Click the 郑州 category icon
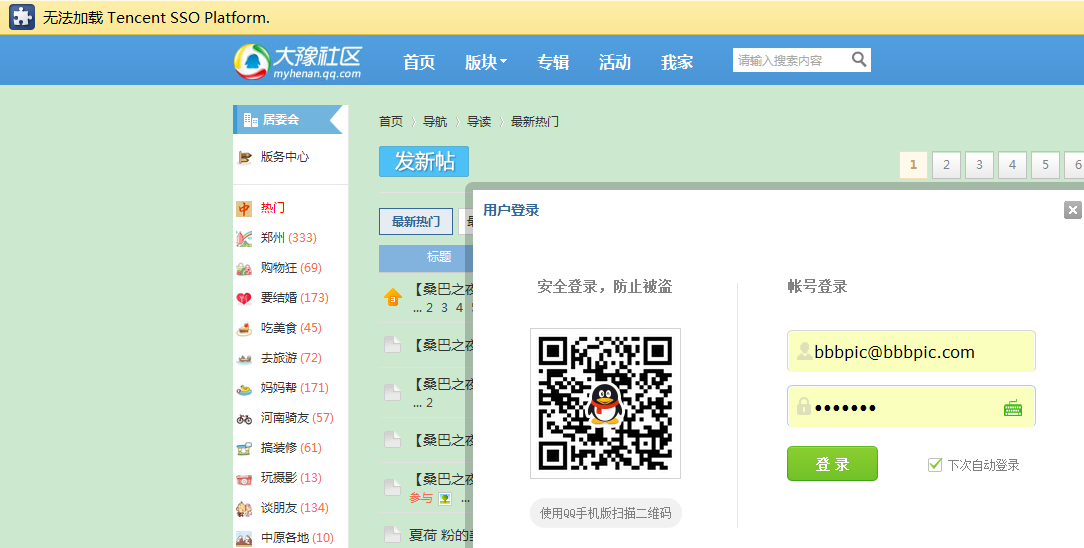 pyautogui.click(x=244, y=238)
